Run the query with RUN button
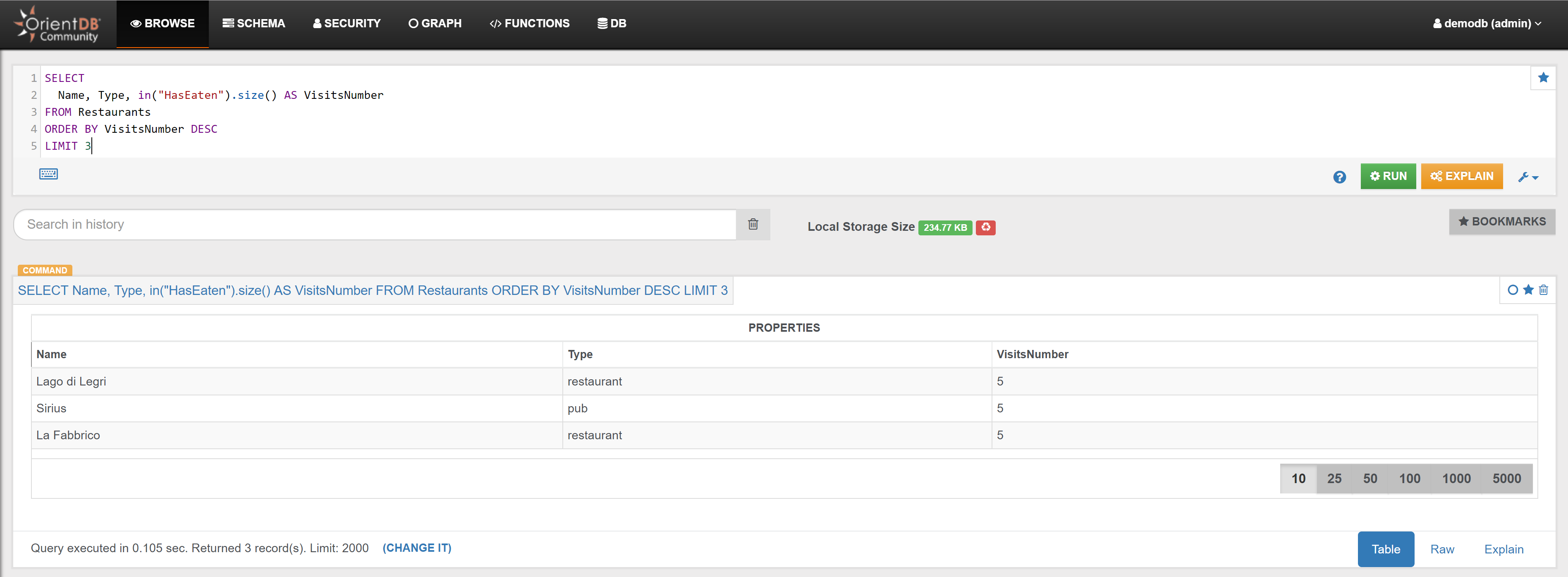The image size is (1568, 577). 1388,177
